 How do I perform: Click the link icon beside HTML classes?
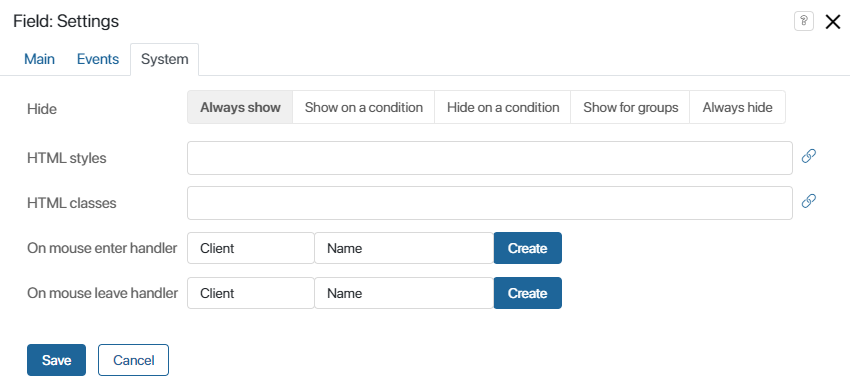tap(809, 201)
